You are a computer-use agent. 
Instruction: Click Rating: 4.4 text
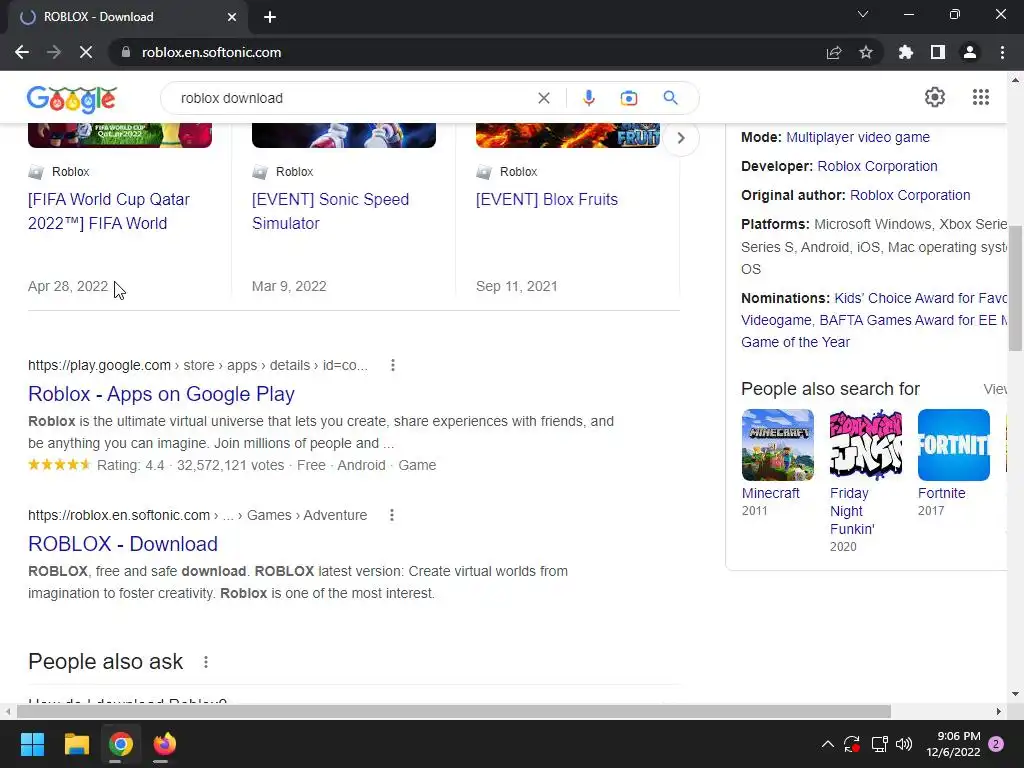131,465
